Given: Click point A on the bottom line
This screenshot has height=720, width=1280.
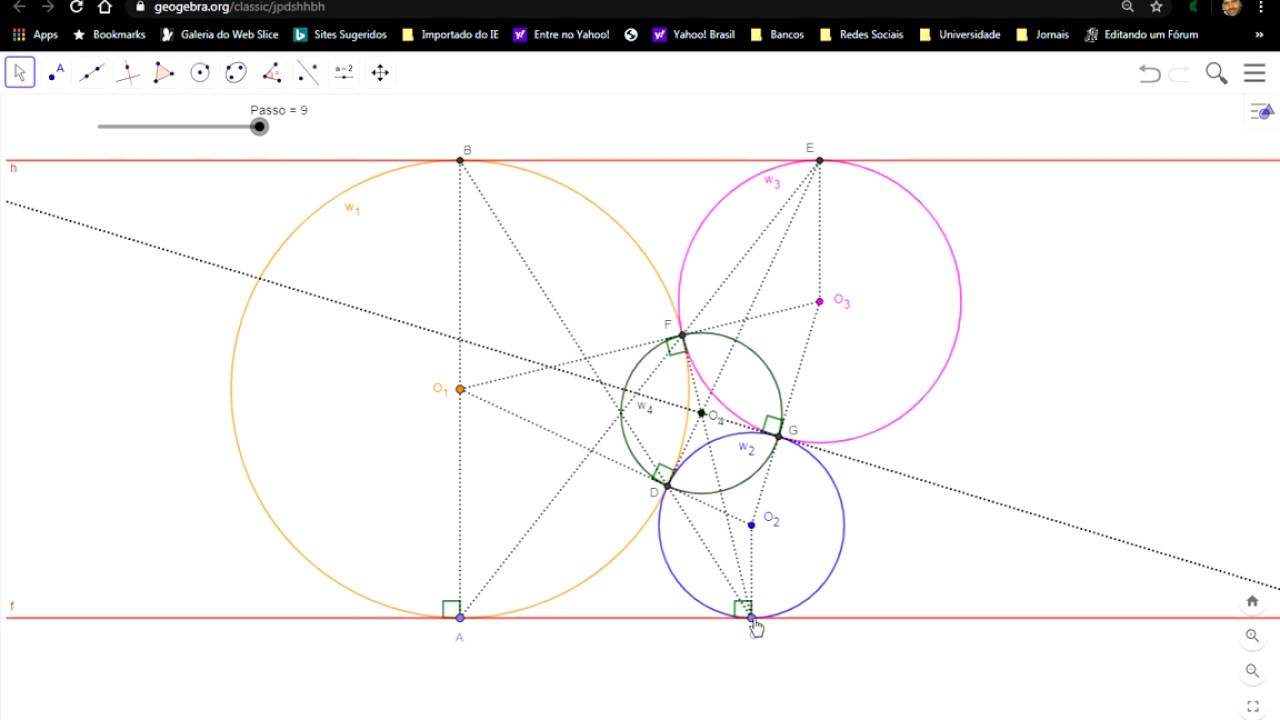Looking at the screenshot, I should (x=460, y=618).
